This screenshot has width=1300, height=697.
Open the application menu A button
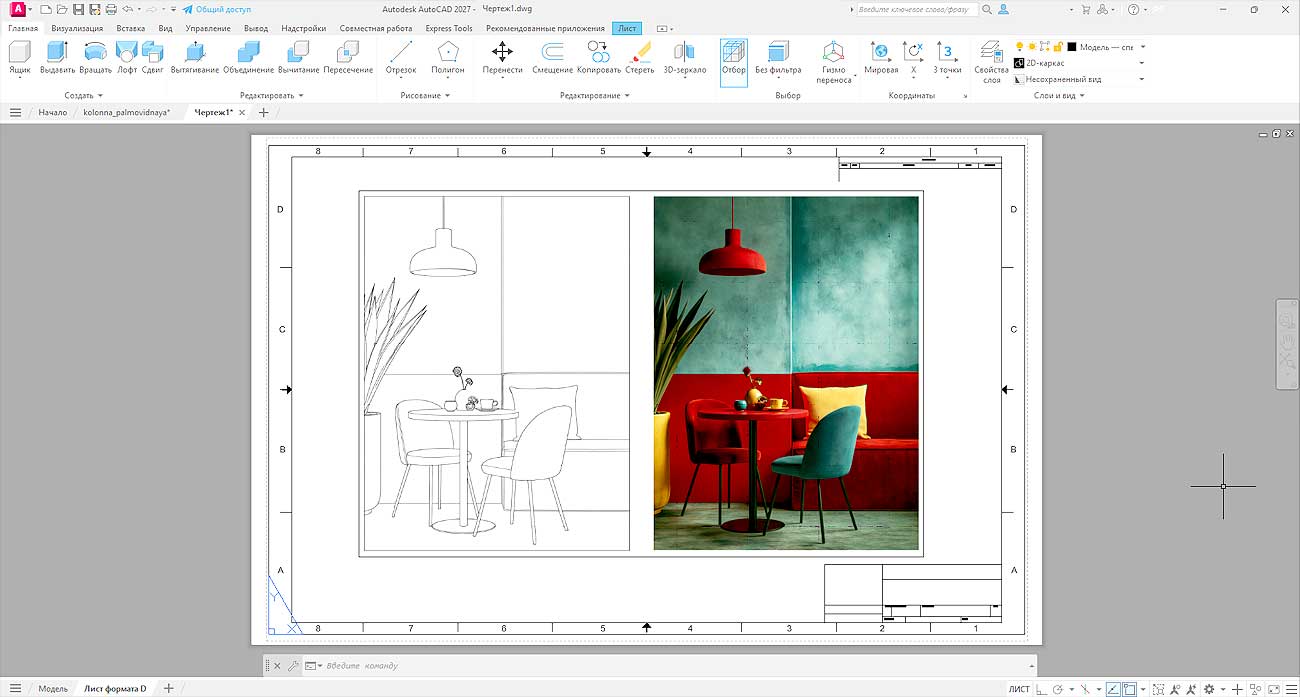(18, 9)
